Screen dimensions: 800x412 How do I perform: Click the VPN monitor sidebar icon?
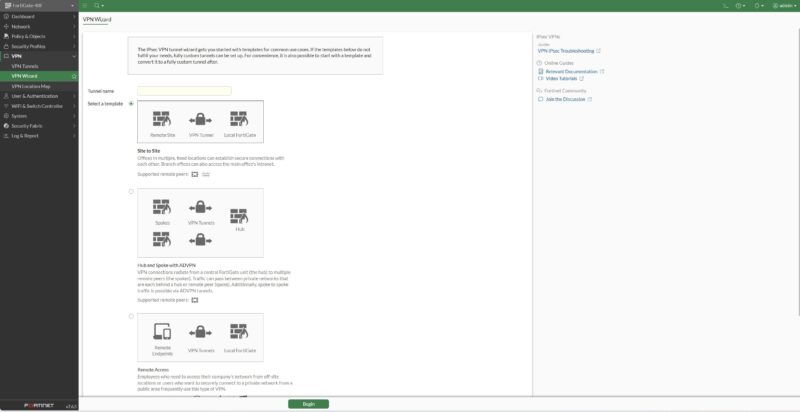6,56
